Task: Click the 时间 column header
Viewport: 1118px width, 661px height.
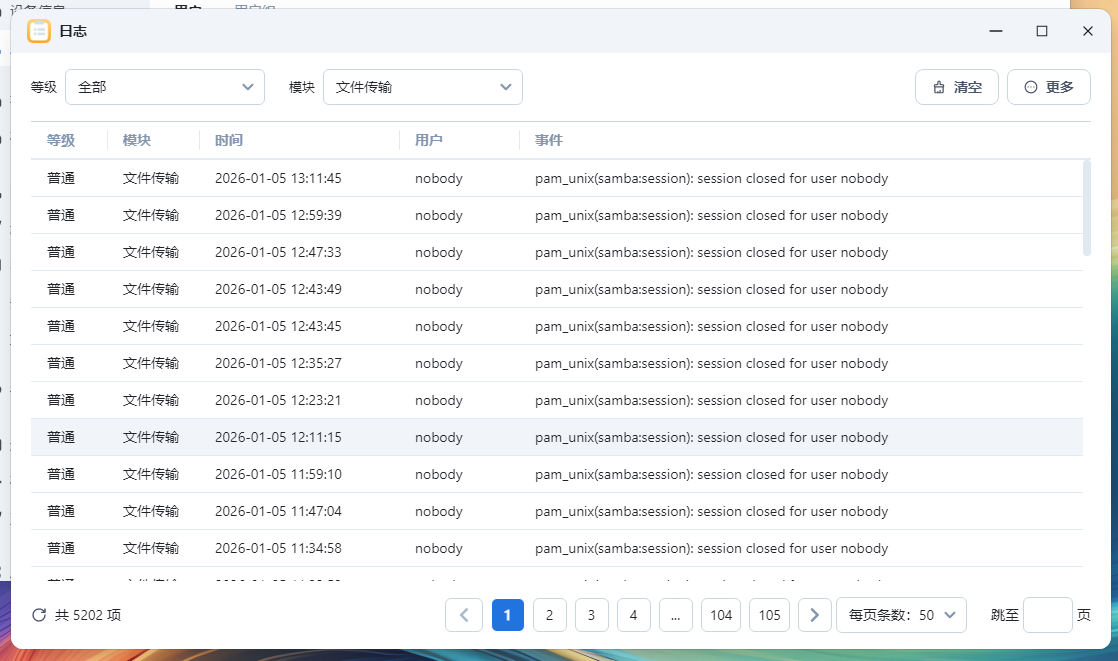Action: point(229,140)
